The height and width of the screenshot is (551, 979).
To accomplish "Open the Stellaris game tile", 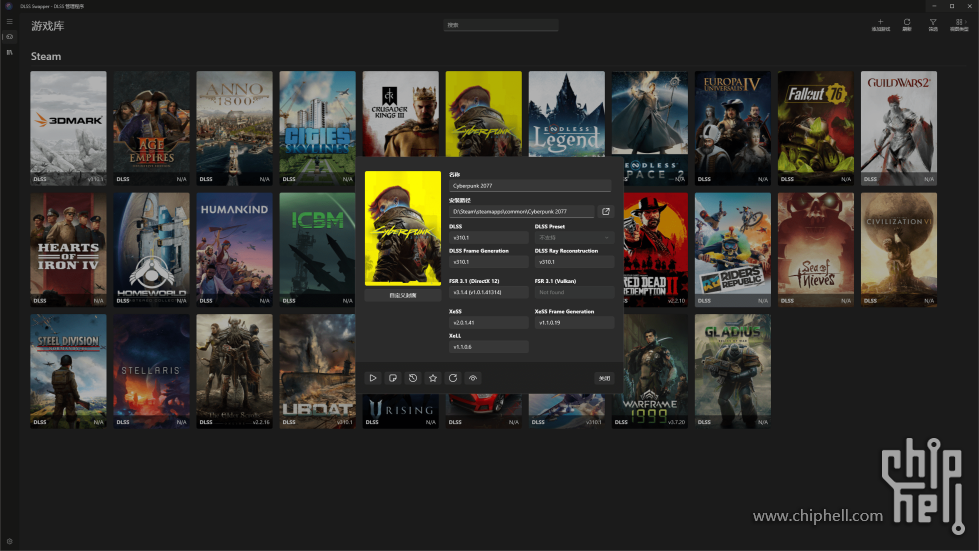I will pyautogui.click(x=151, y=371).
